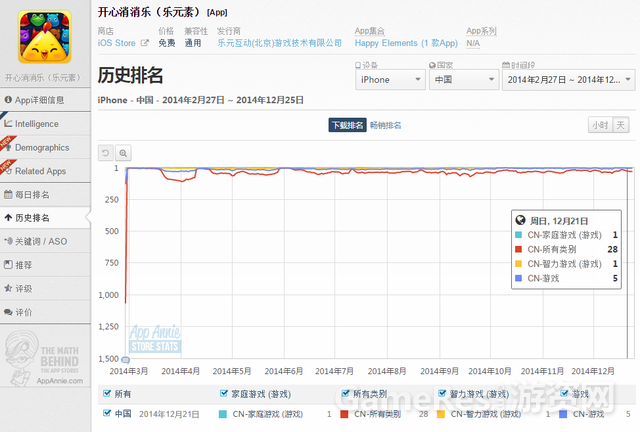Click the key icon beside 关键词 / ASO

point(8,241)
